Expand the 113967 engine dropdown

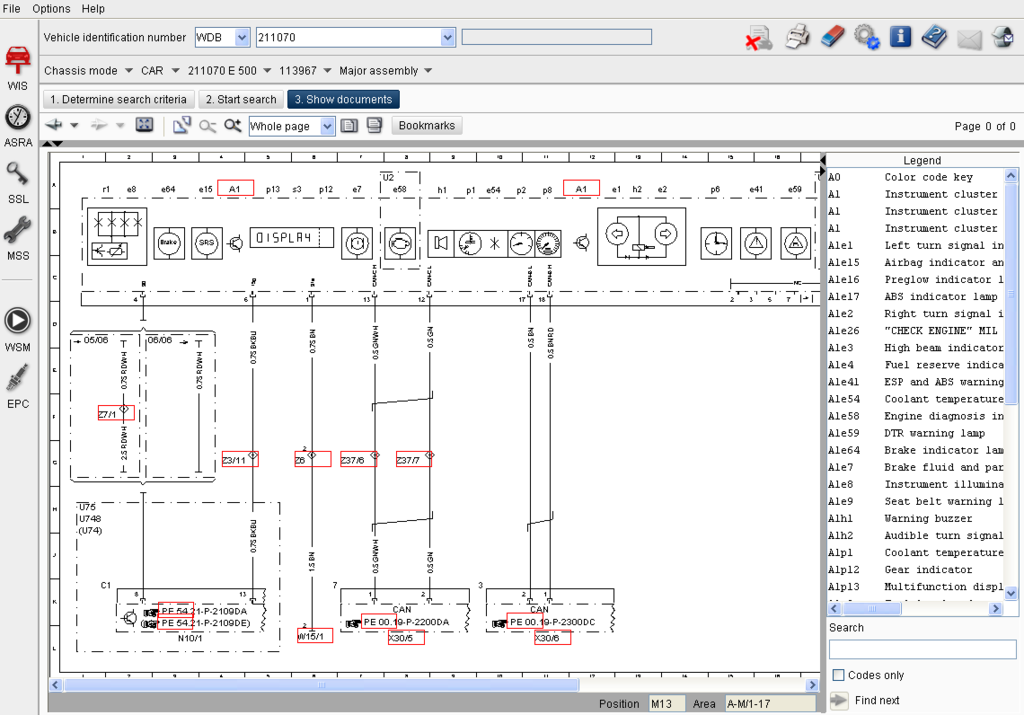[x=327, y=71]
